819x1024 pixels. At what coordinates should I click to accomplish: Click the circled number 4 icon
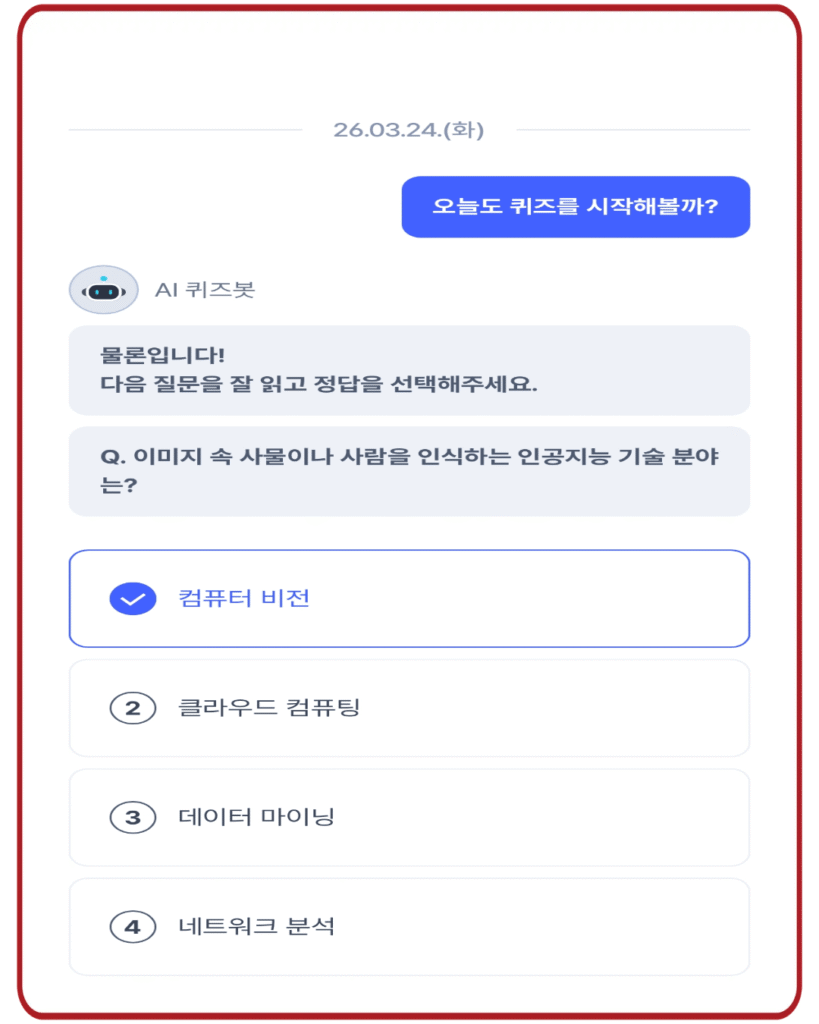[131, 927]
